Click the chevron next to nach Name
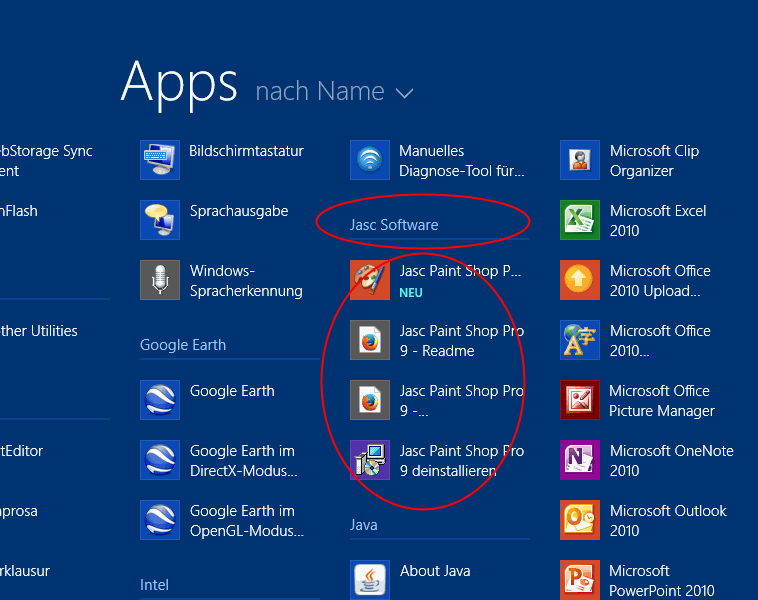The width and height of the screenshot is (758, 600). click(x=405, y=93)
